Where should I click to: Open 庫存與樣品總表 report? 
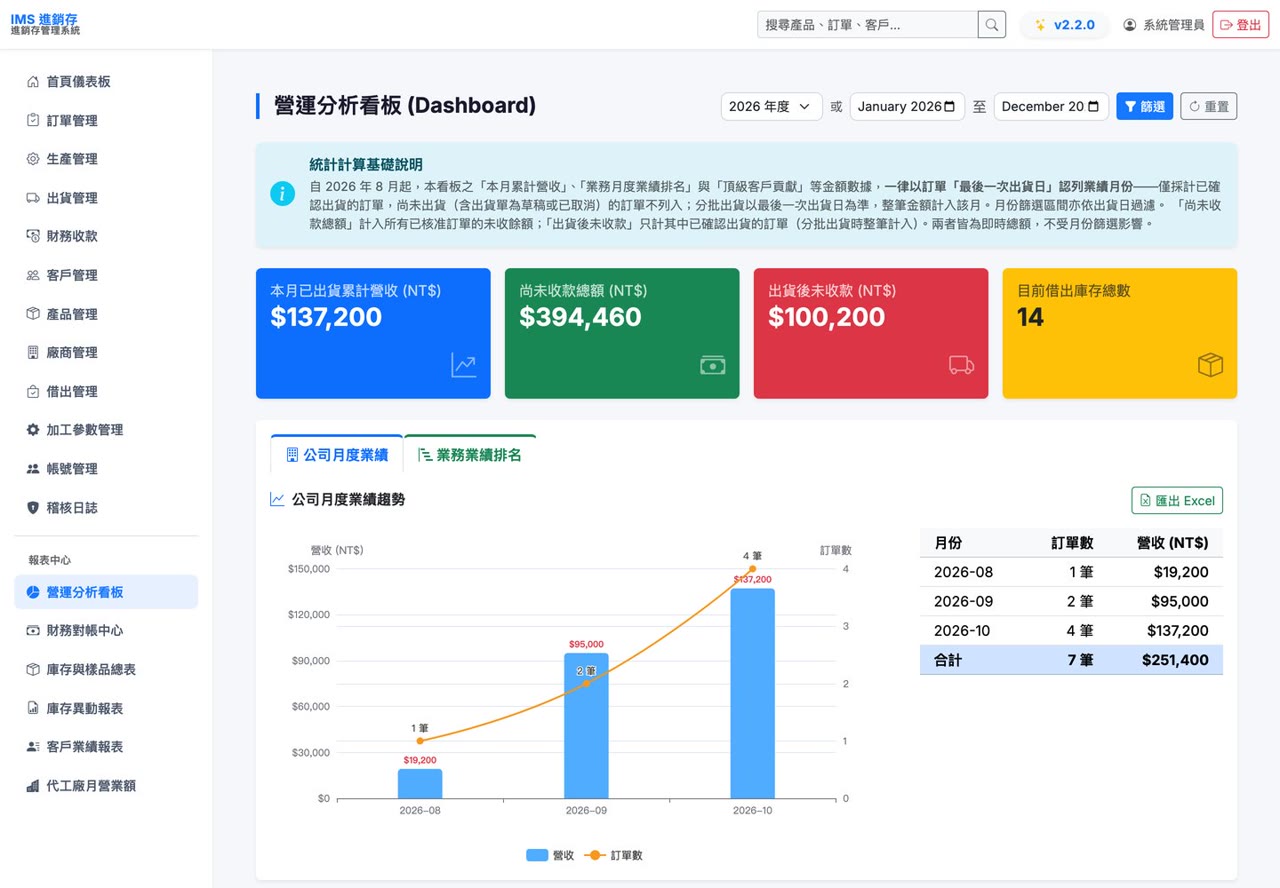(106, 669)
